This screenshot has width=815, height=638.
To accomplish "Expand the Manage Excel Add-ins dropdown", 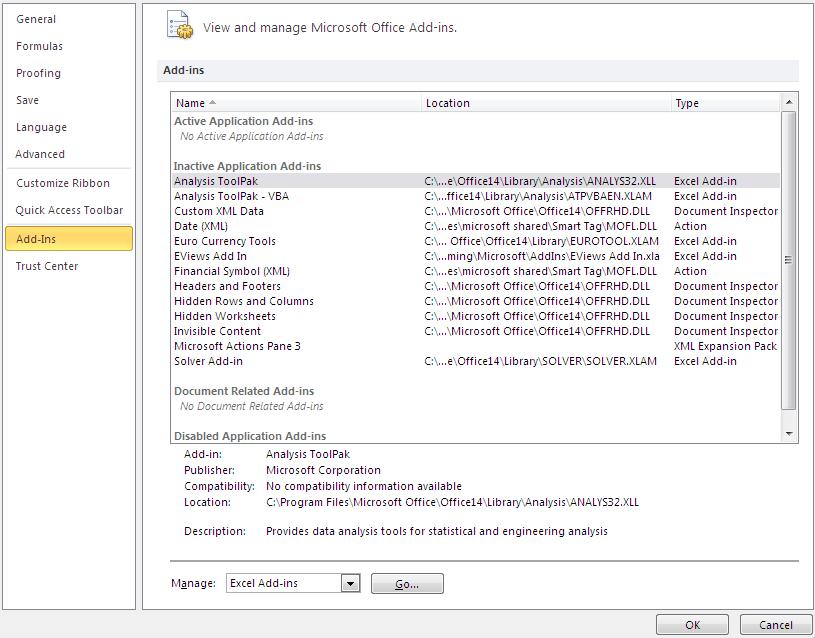I will coord(351,583).
